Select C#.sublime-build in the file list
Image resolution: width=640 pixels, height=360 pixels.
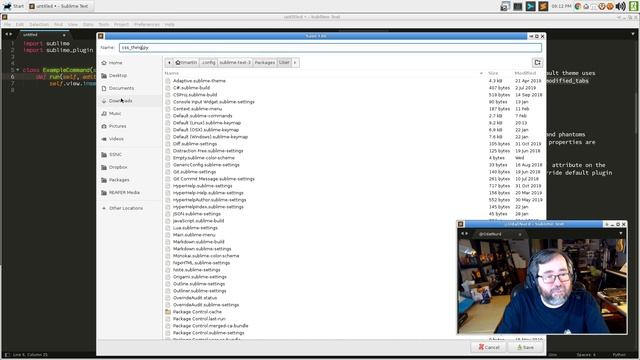coord(191,88)
